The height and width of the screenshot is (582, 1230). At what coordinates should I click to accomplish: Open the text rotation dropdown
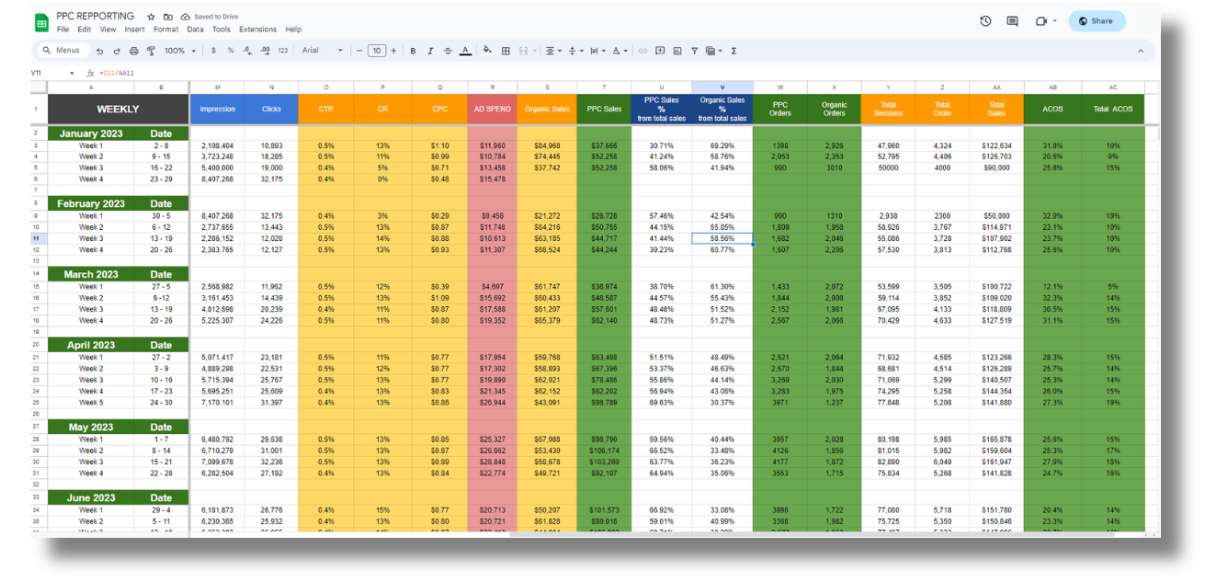(x=620, y=51)
